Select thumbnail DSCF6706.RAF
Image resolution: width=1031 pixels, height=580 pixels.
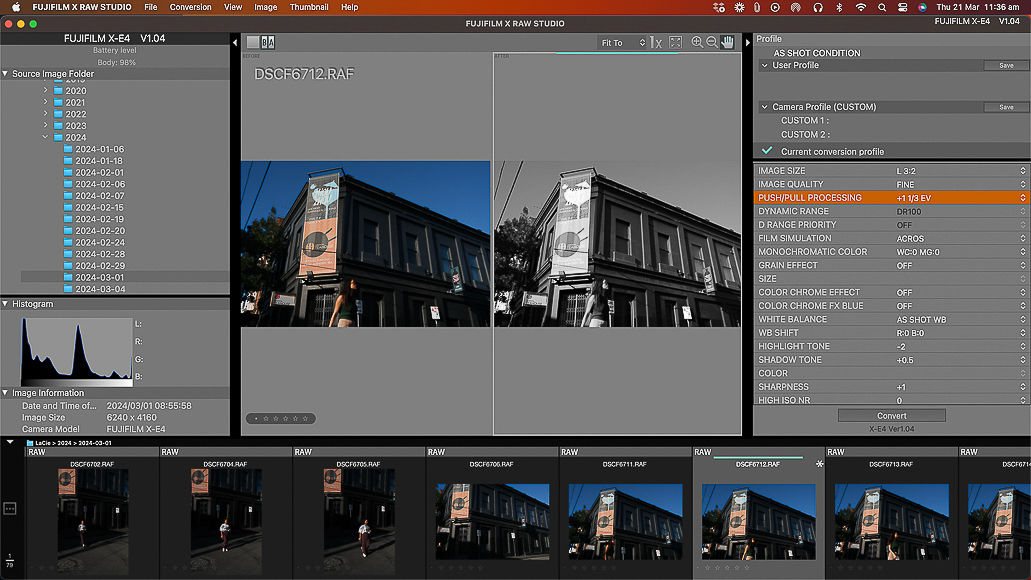(492, 522)
